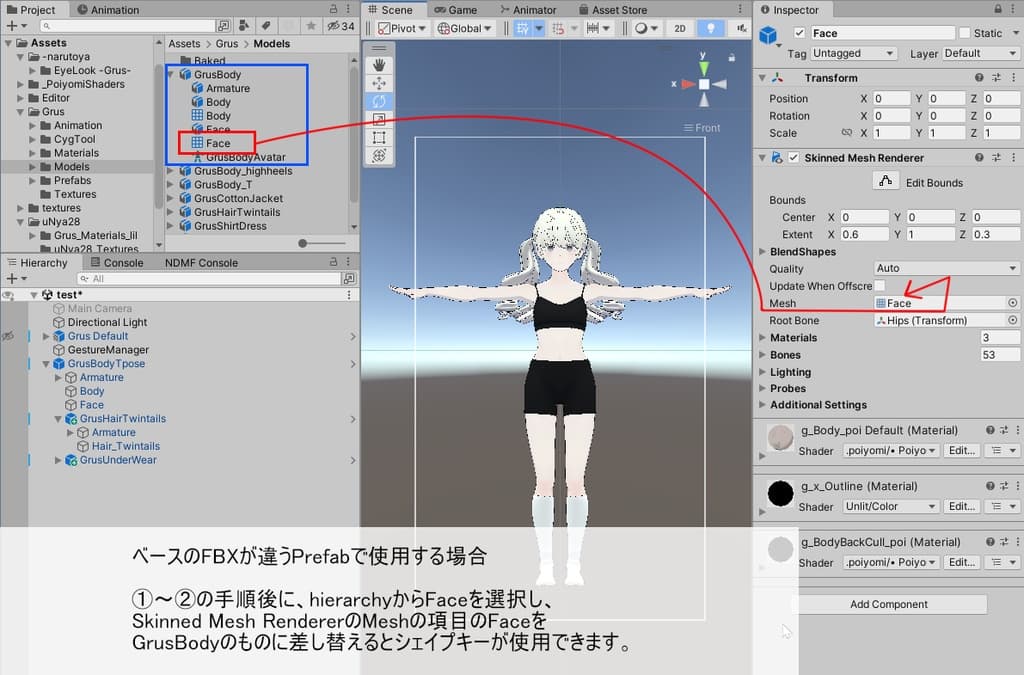Image resolution: width=1024 pixels, height=675 pixels.
Task: Click Edit on the g_x_Outline material shader
Action: pyautogui.click(x=961, y=506)
